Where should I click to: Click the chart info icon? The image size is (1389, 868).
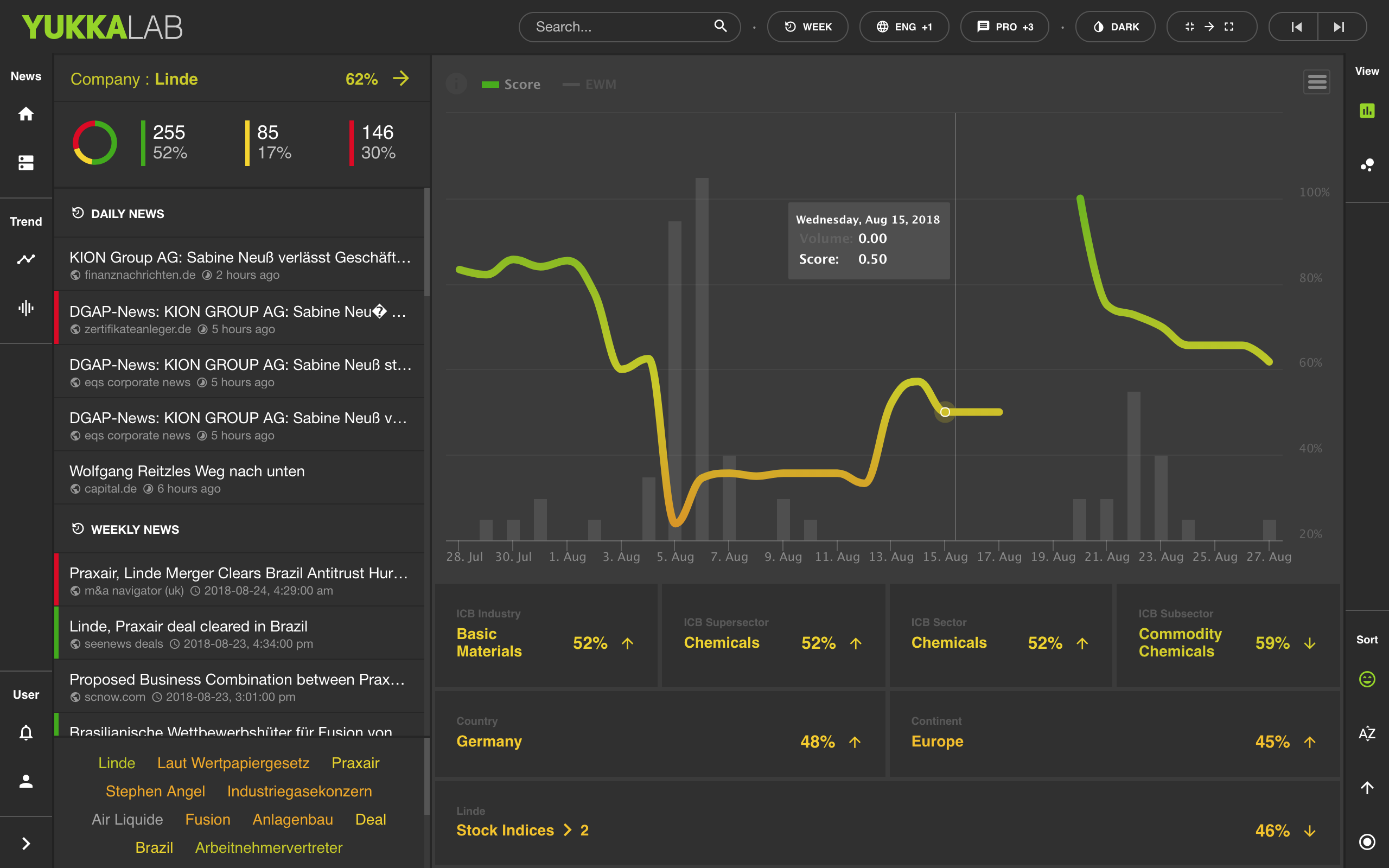tap(456, 84)
